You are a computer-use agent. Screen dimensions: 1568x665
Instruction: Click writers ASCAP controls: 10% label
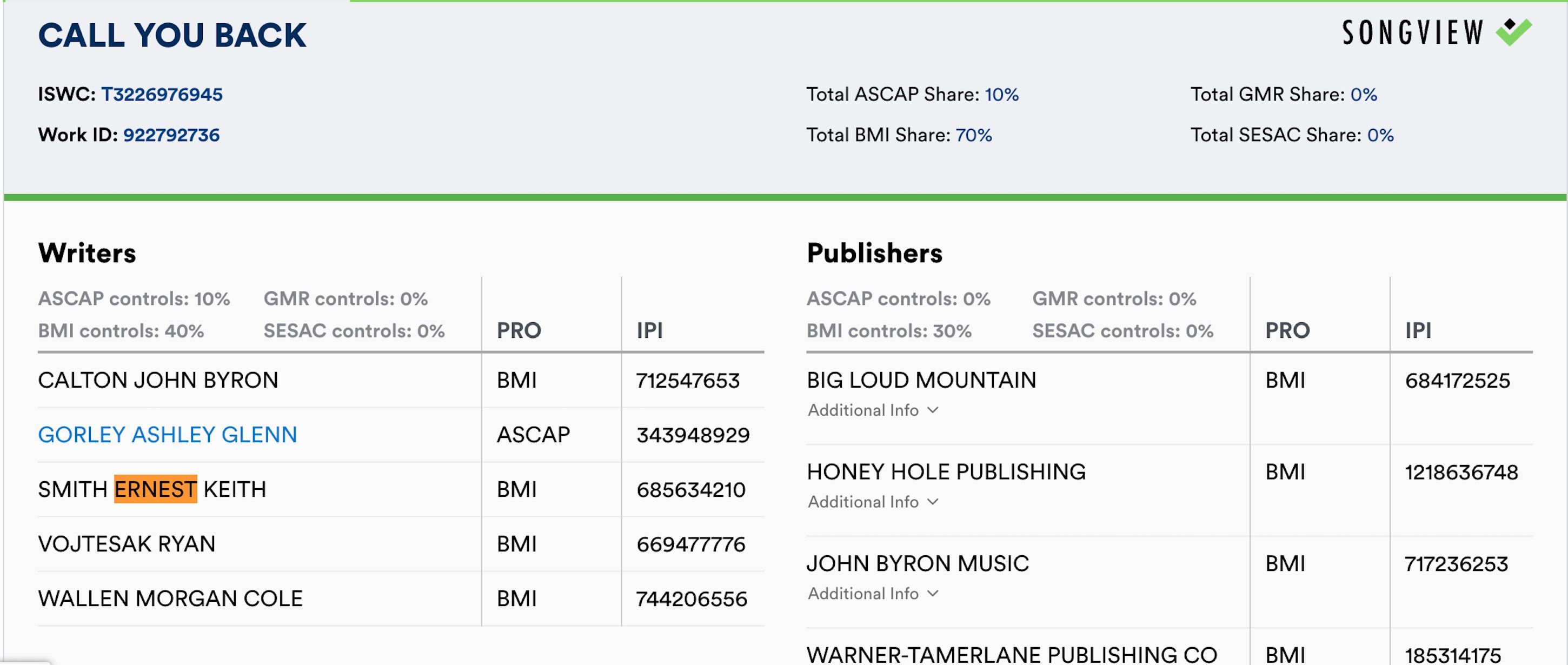point(134,299)
